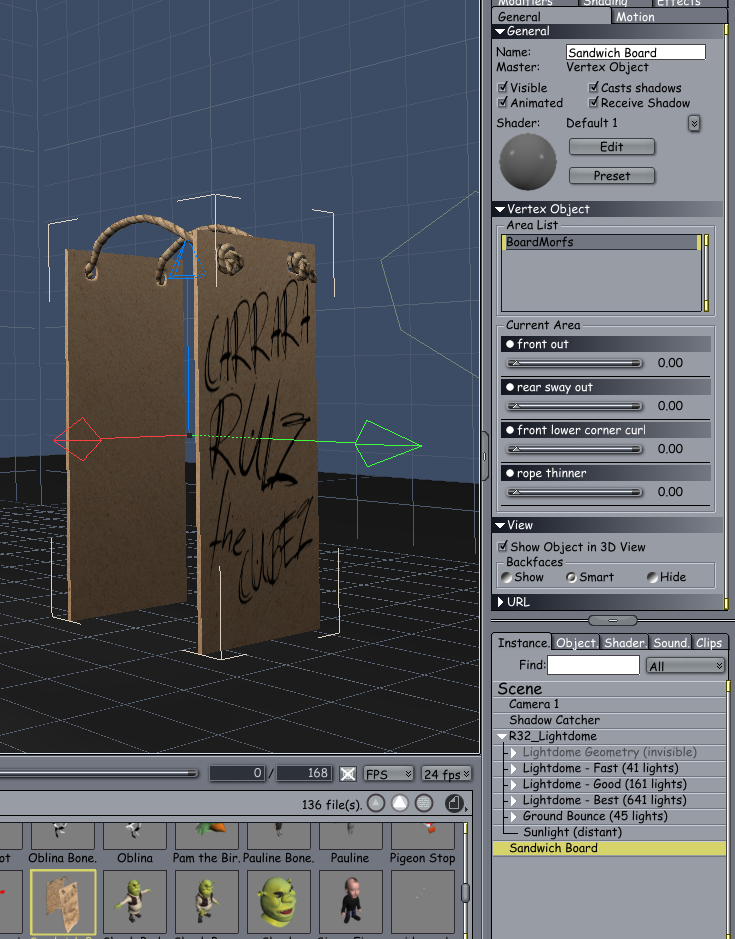Click the red X-axis manipulator handle

point(78,439)
